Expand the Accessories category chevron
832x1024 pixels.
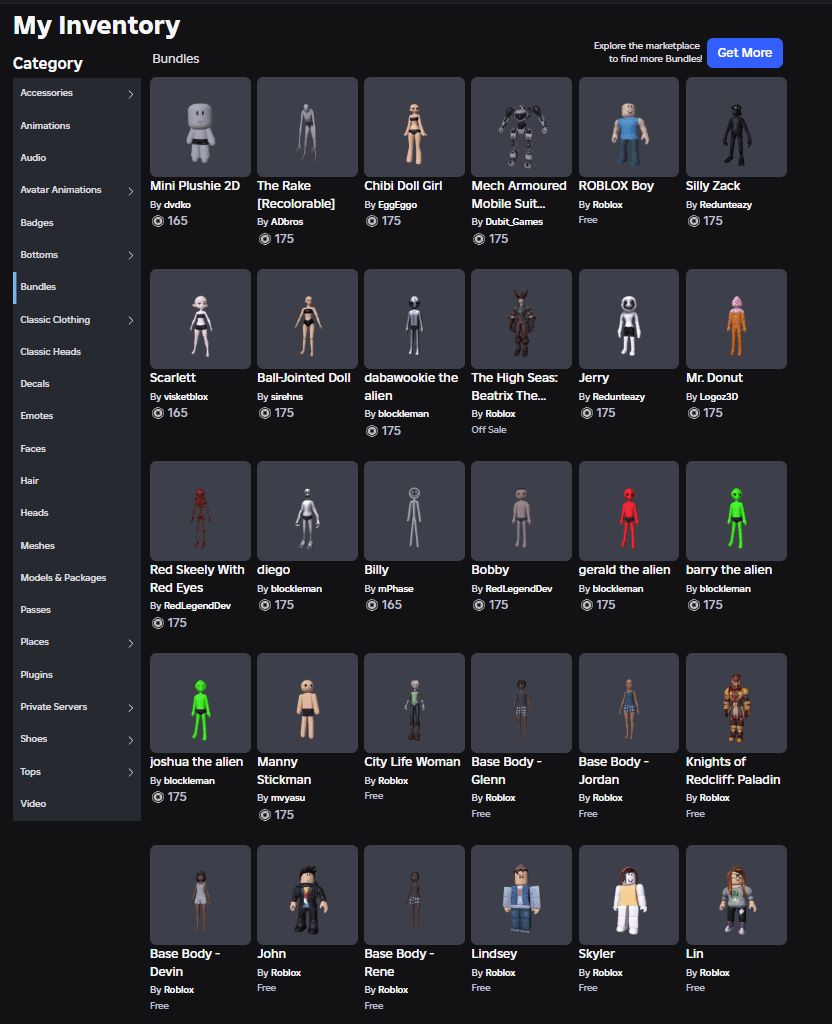click(x=131, y=95)
